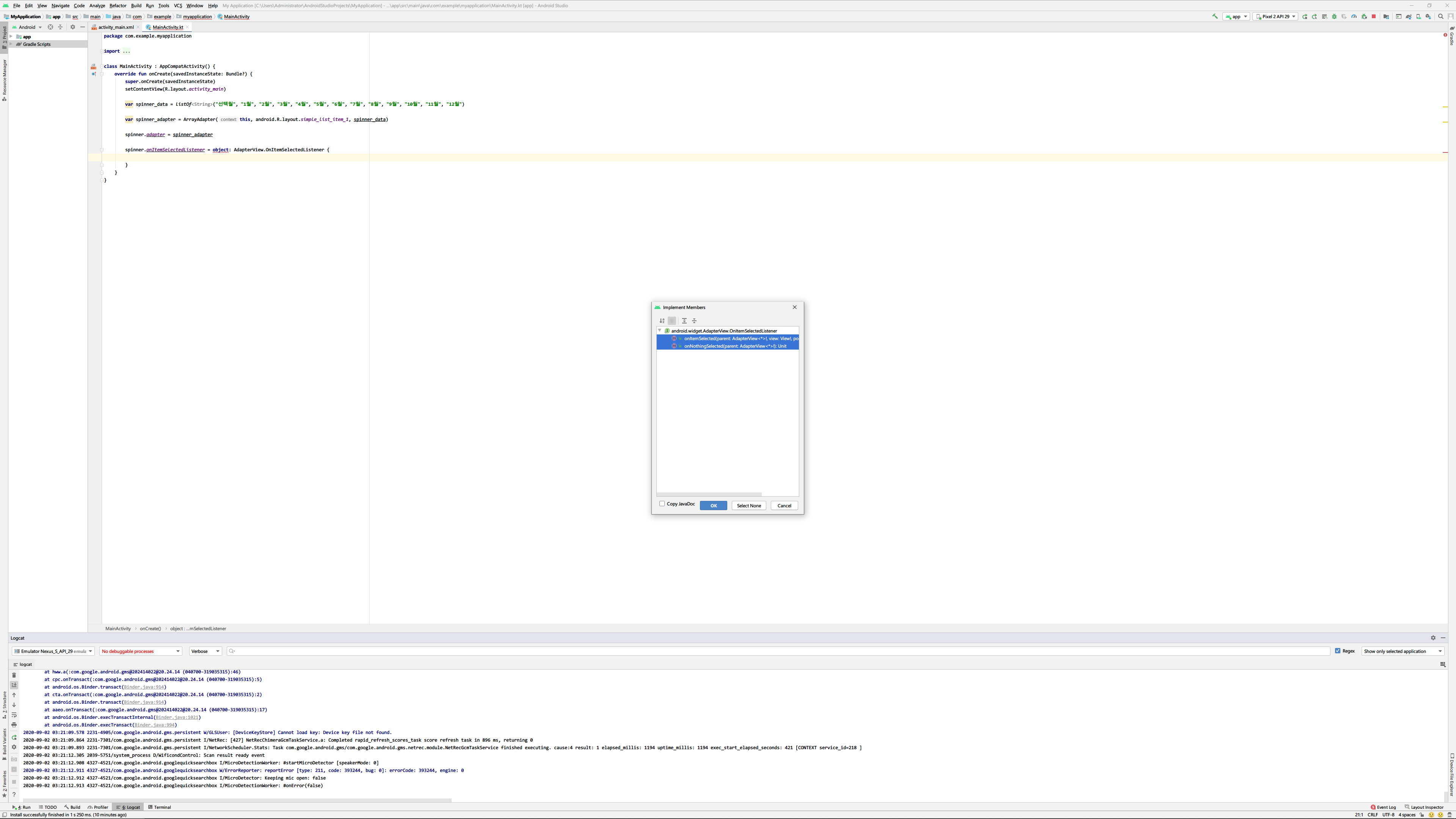Click Sync Project with Gradle Files

pyautogui.click(x=1409, y=17)
